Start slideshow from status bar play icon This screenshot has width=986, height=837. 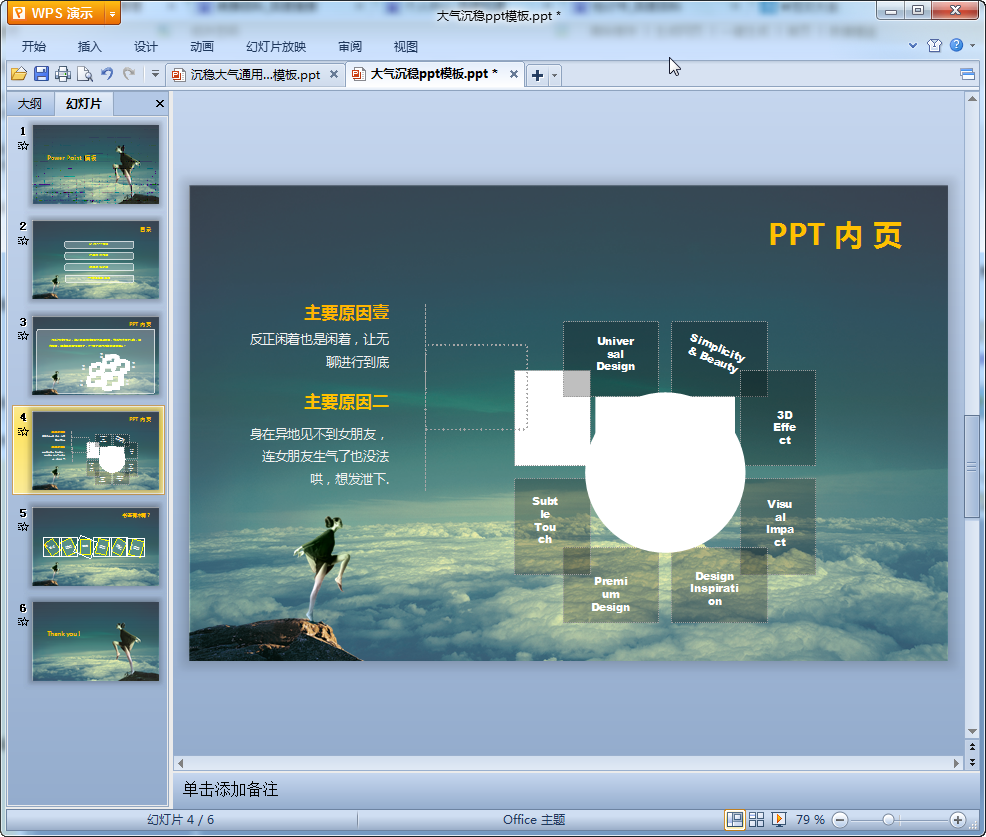[778, 819]
